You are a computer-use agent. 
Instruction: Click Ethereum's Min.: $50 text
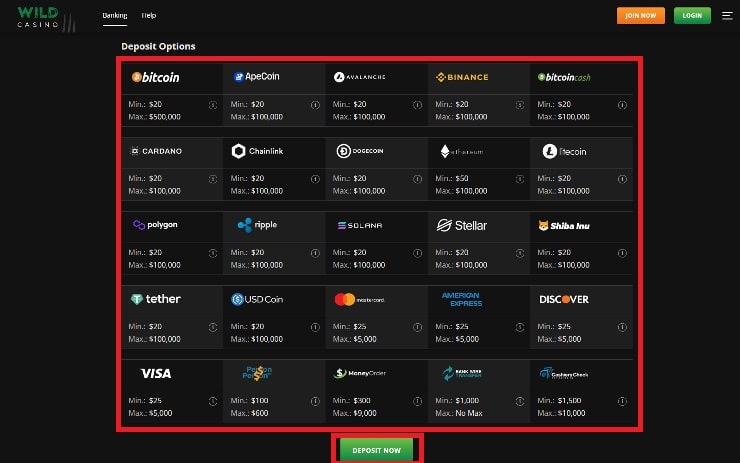452,178
